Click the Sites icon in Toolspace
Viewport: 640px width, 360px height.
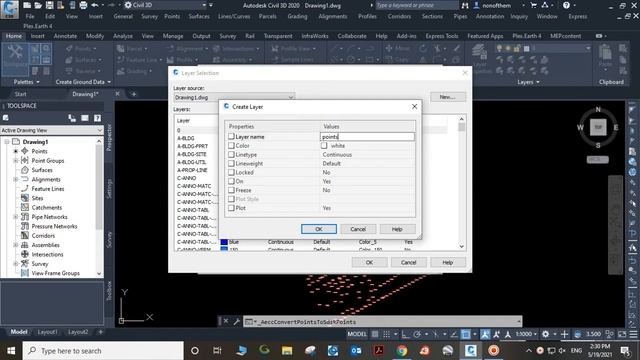tap(25, 198)
